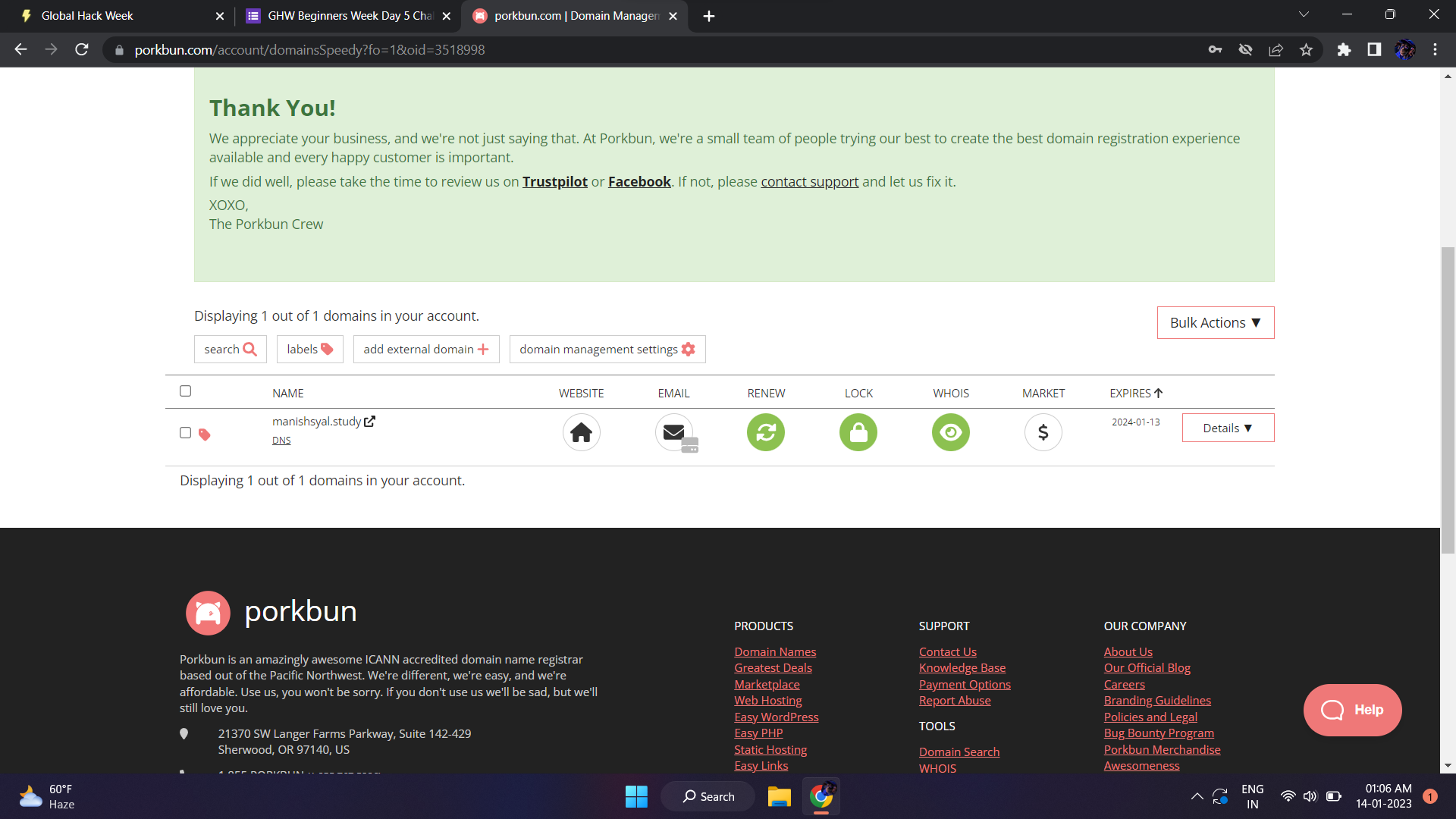The image size is (1456, 819).
Task: Click the green domain lock icon
Action: pos(858,432)
